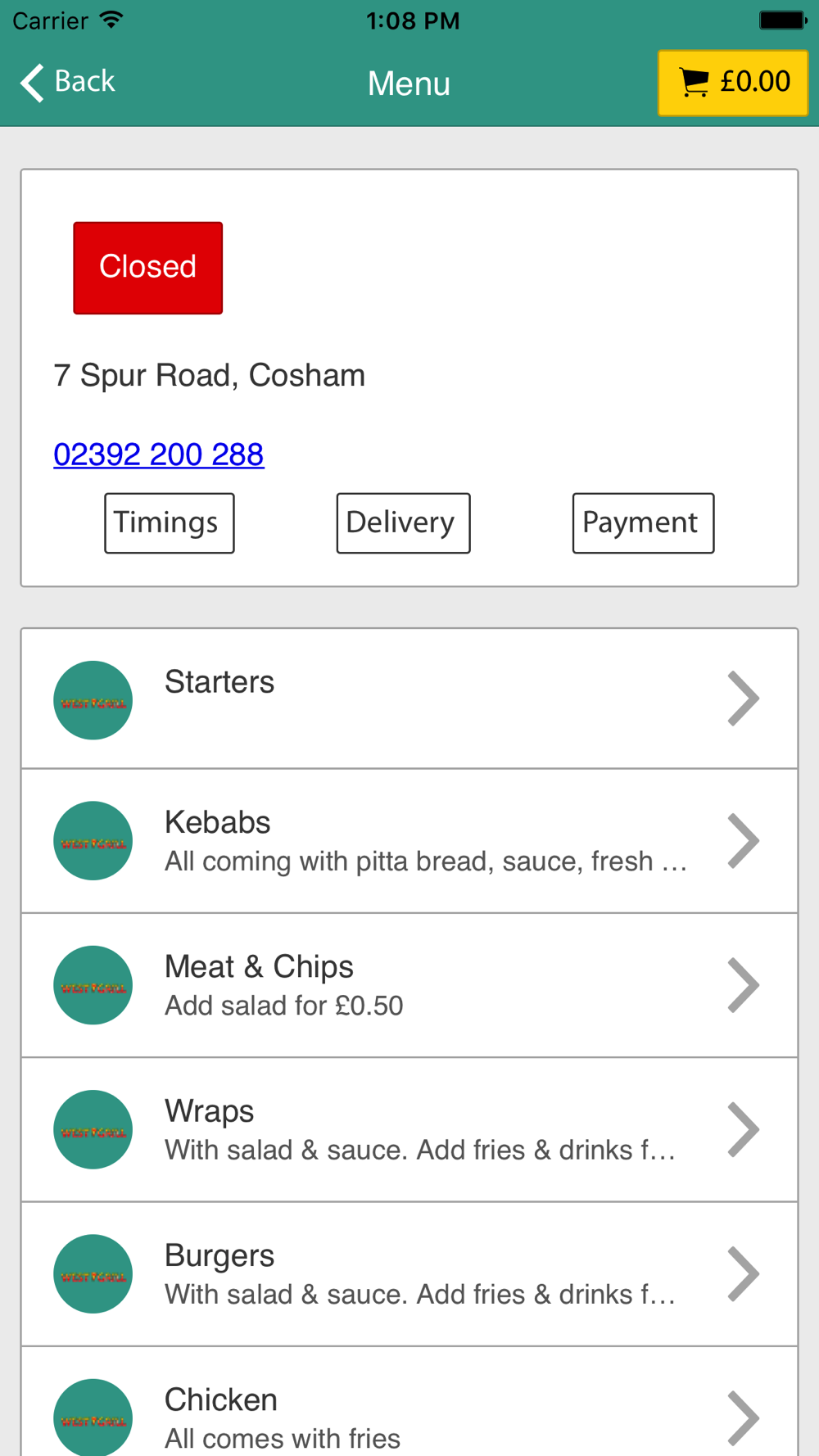Tap the Kebabs category logo icon
Image resolution: width=819 pixels, height=1456 pixels.
pyautogui.click(x=93, y=841)
